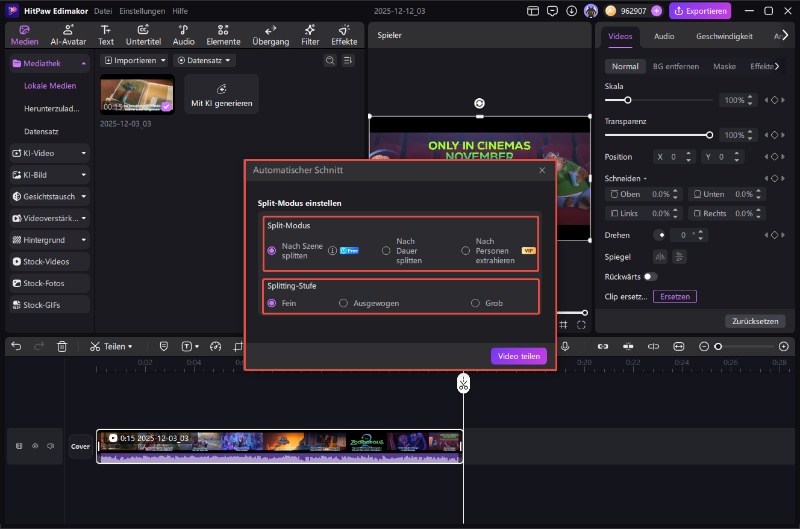Switch to the Audio properties tab

664,36
